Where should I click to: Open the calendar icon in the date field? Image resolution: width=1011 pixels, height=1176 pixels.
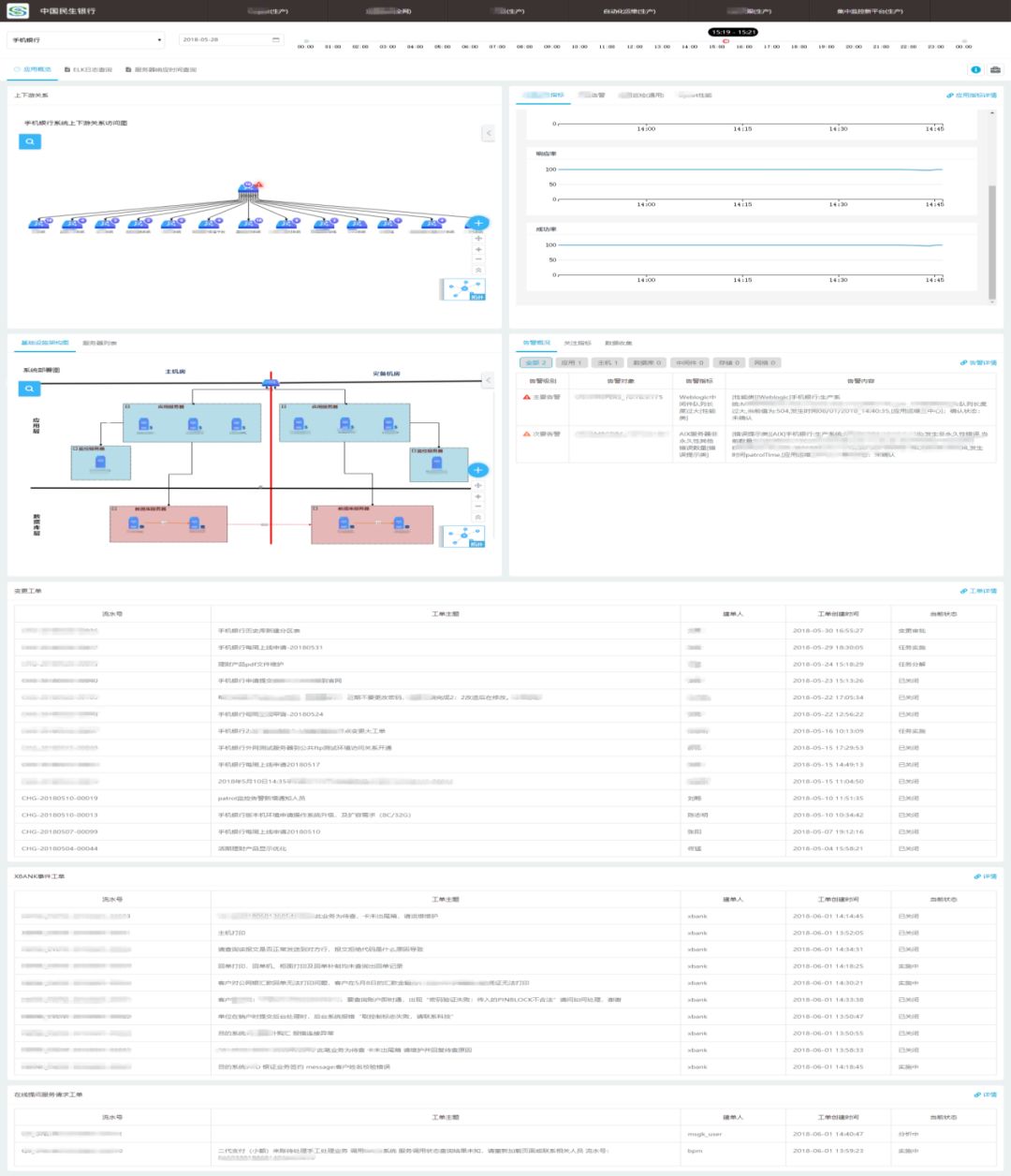coord(276,40)
